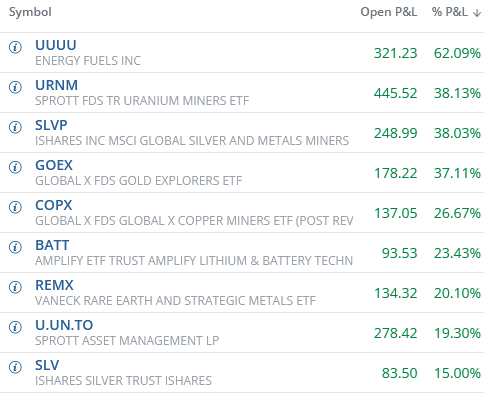Click the REMX info icon
484x393 pixels.
click(15, 287)
